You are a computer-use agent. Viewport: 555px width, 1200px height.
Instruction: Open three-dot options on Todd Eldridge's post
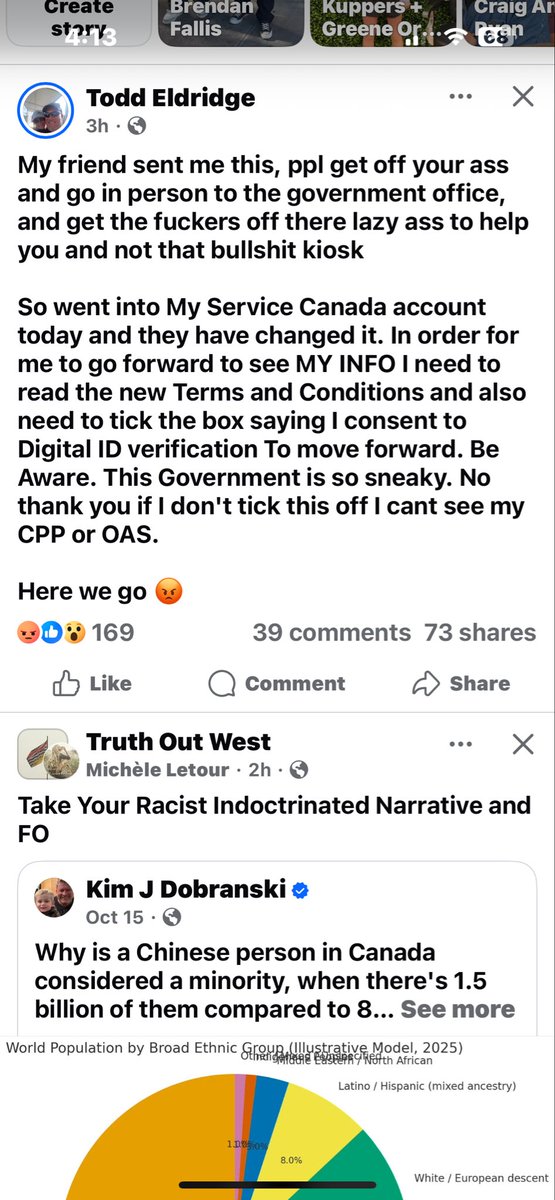click(460, 97)
